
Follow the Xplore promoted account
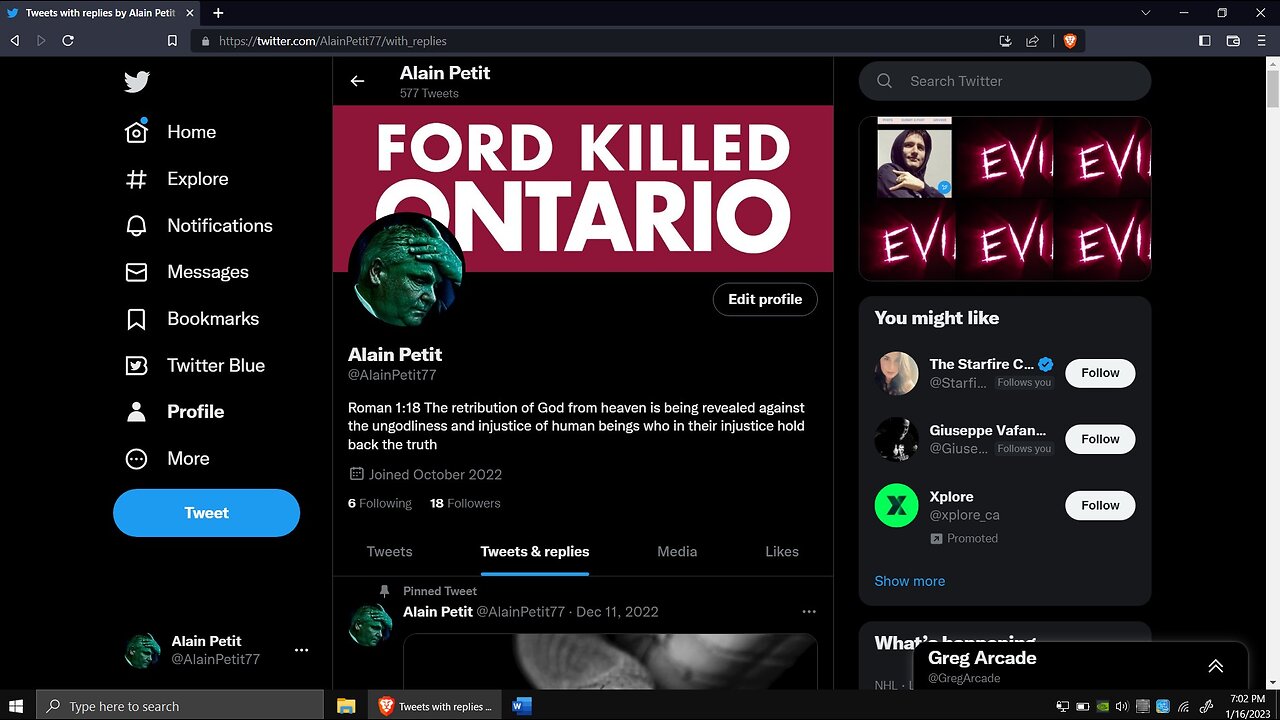click(x=1100, y=505)
